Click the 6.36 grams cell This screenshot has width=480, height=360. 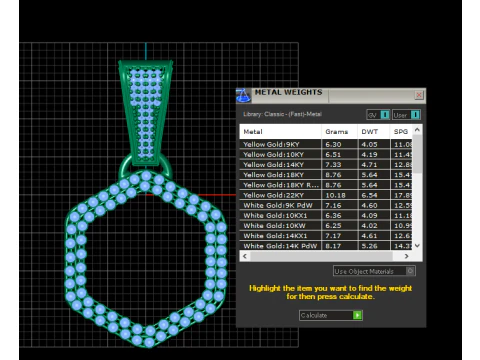click(339, 216)
